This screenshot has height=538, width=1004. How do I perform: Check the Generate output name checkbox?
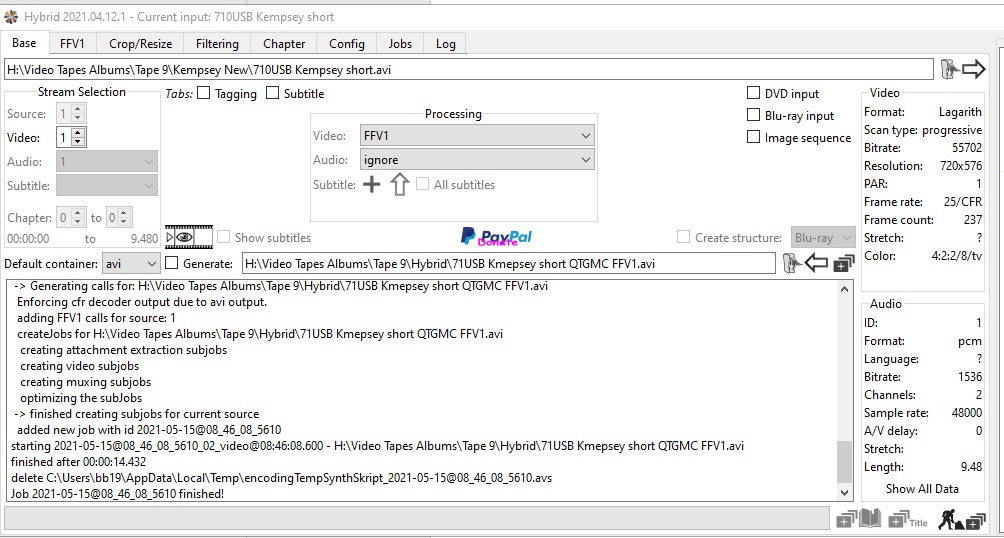tap(171, 263)
